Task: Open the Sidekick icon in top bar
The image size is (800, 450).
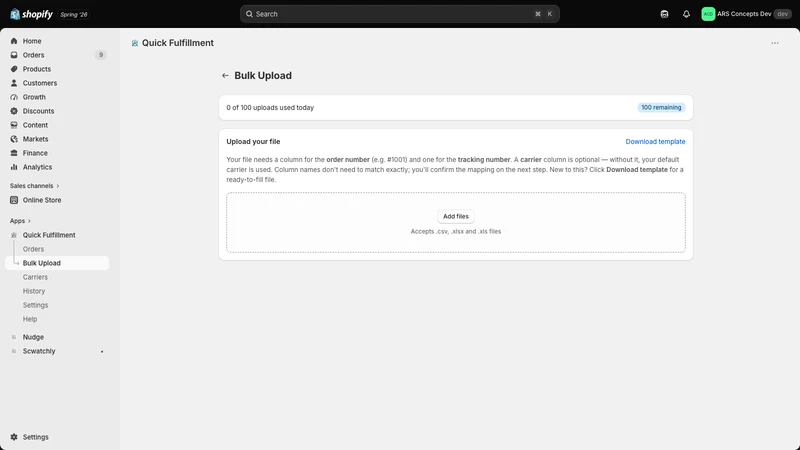Action: 664,14
